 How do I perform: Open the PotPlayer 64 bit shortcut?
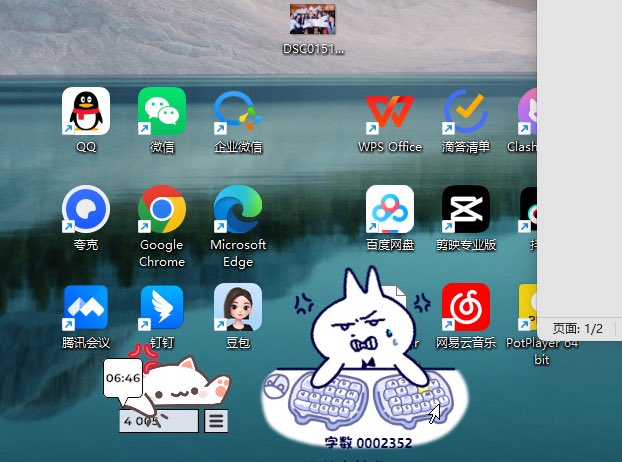[x=528, y=307]
